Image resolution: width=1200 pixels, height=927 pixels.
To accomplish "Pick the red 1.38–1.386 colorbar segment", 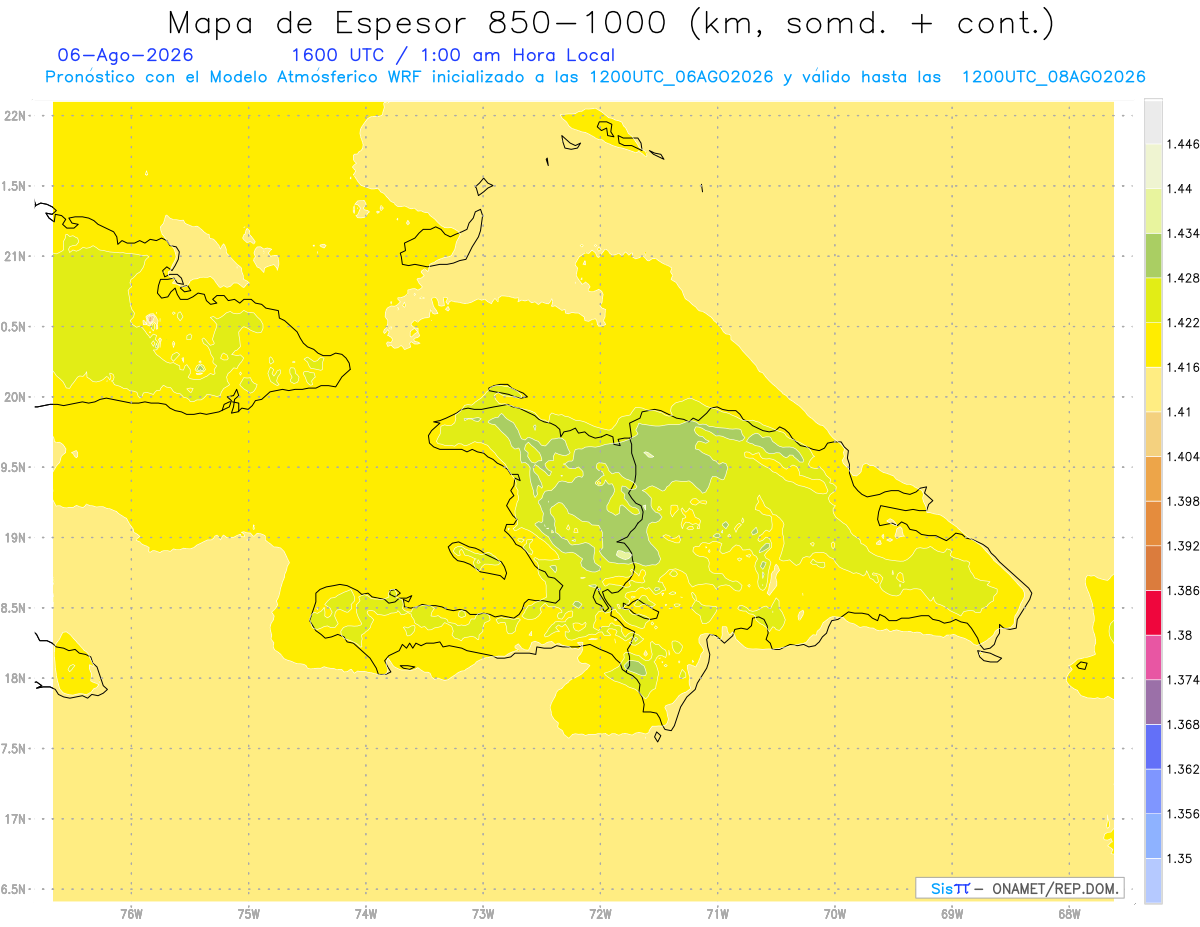I will pos(1153,613).
